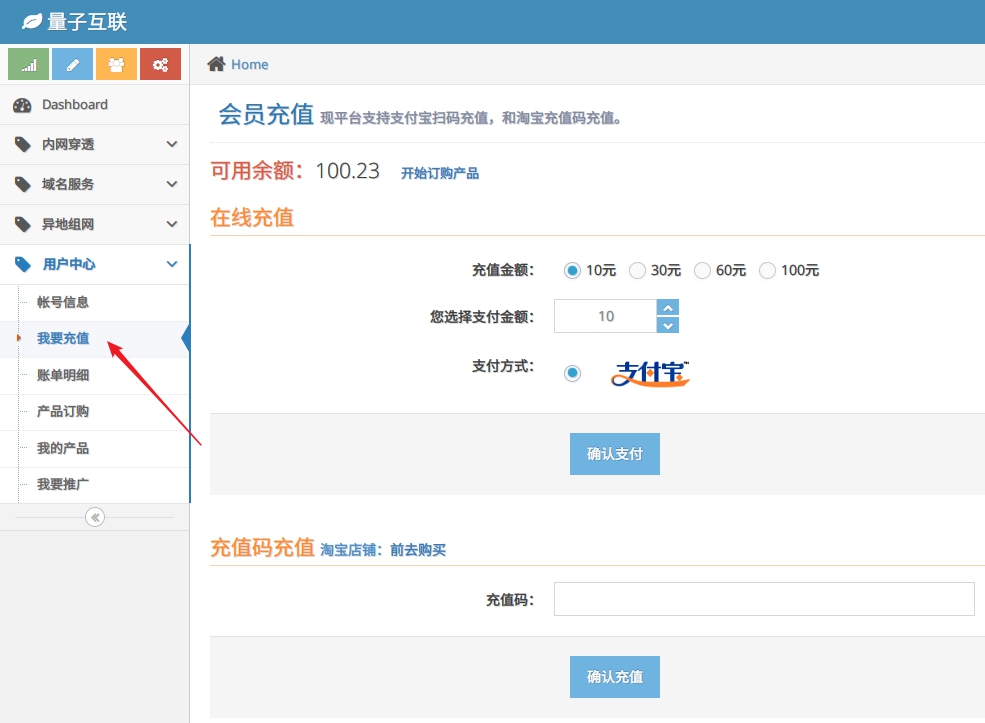
Task: Select Alipay as payment method
Action: [x=572, y=373]
